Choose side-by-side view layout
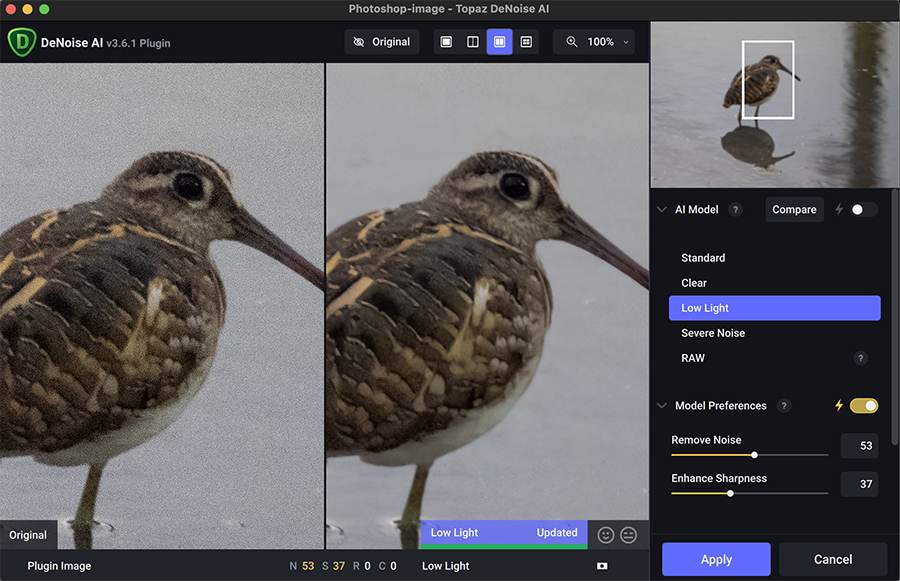 499,42
